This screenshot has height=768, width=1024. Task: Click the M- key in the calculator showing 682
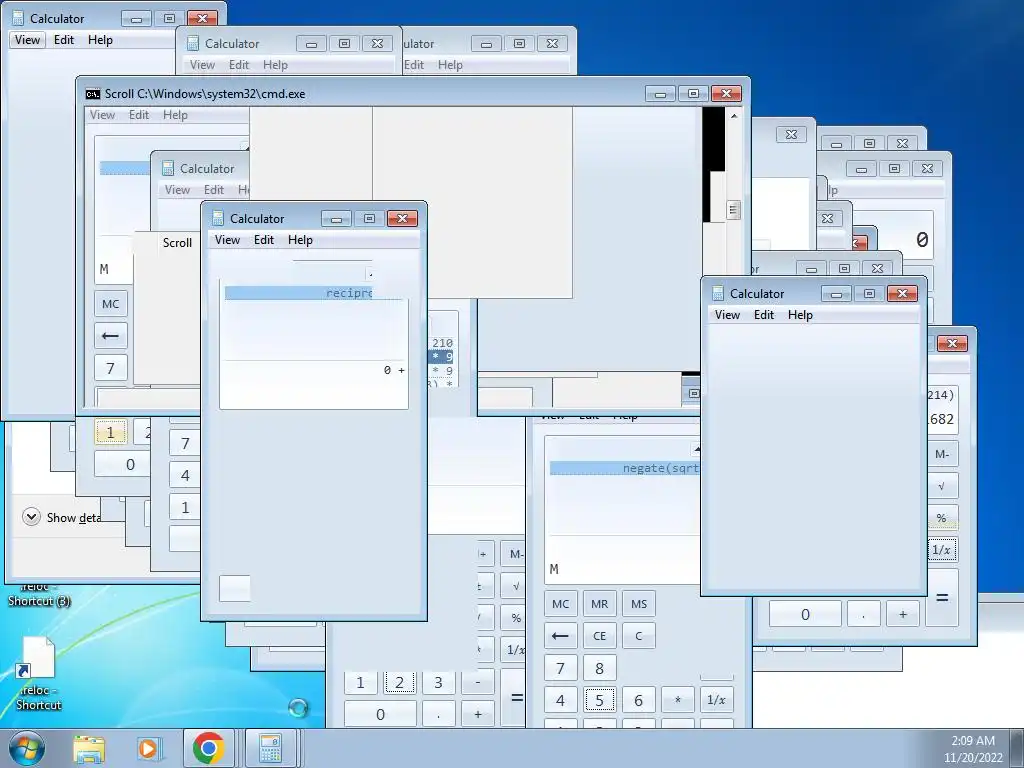point(942,454)
